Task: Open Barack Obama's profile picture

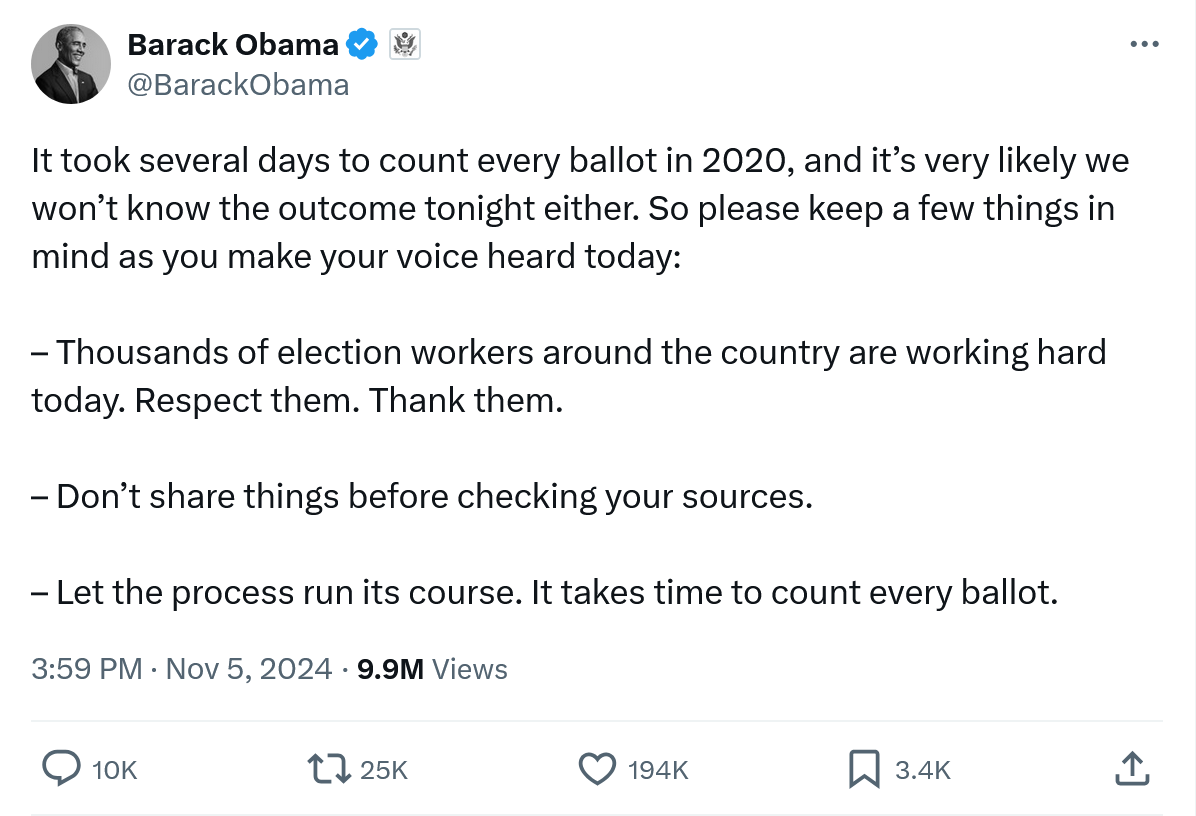Action: tap(70, 64)
